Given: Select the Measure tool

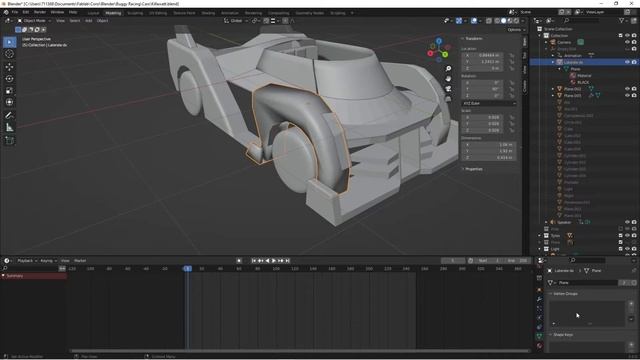Looking at the screenshot, I should [x=9, y=128].
